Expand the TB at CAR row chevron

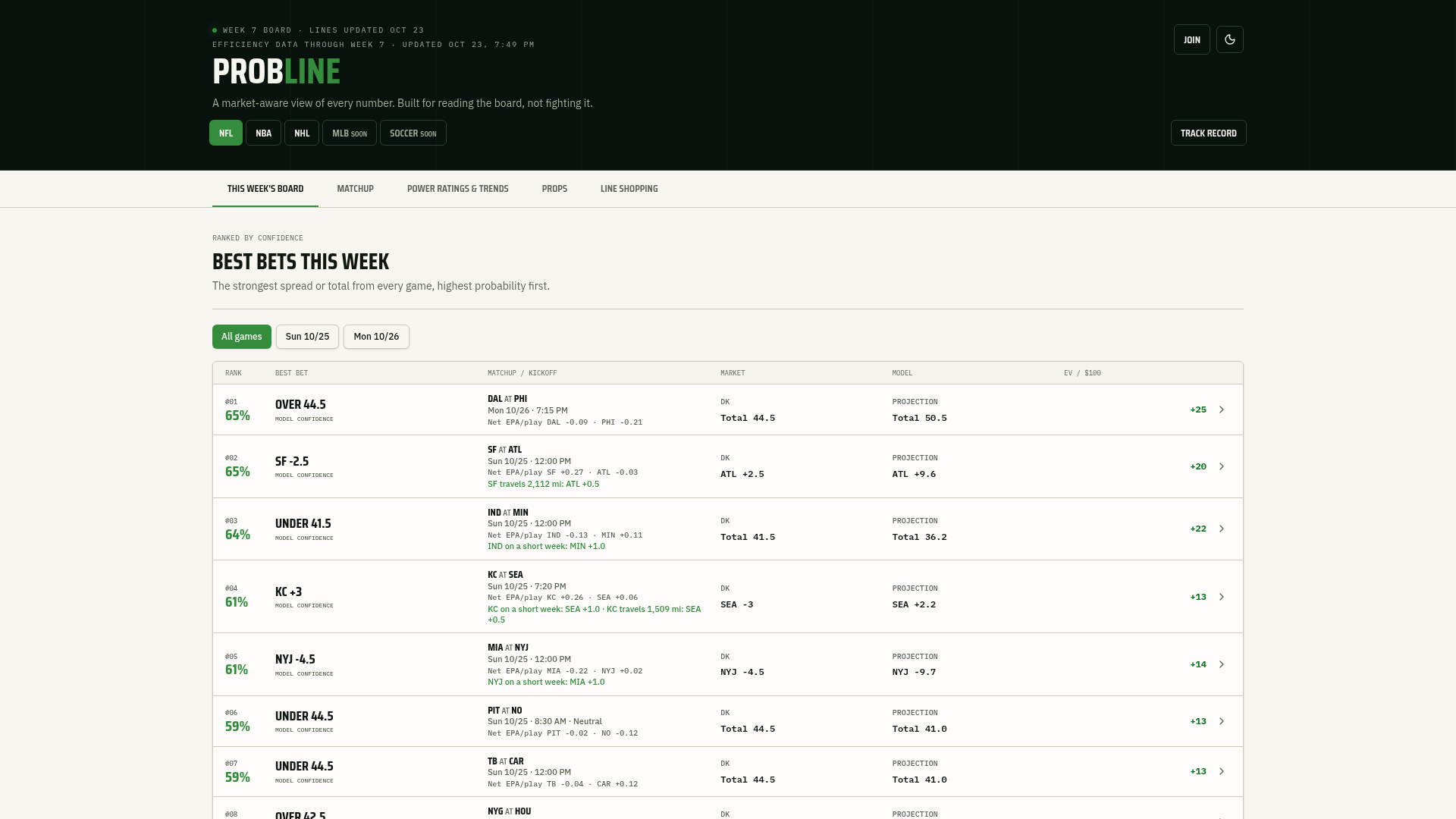[1222, 771]
